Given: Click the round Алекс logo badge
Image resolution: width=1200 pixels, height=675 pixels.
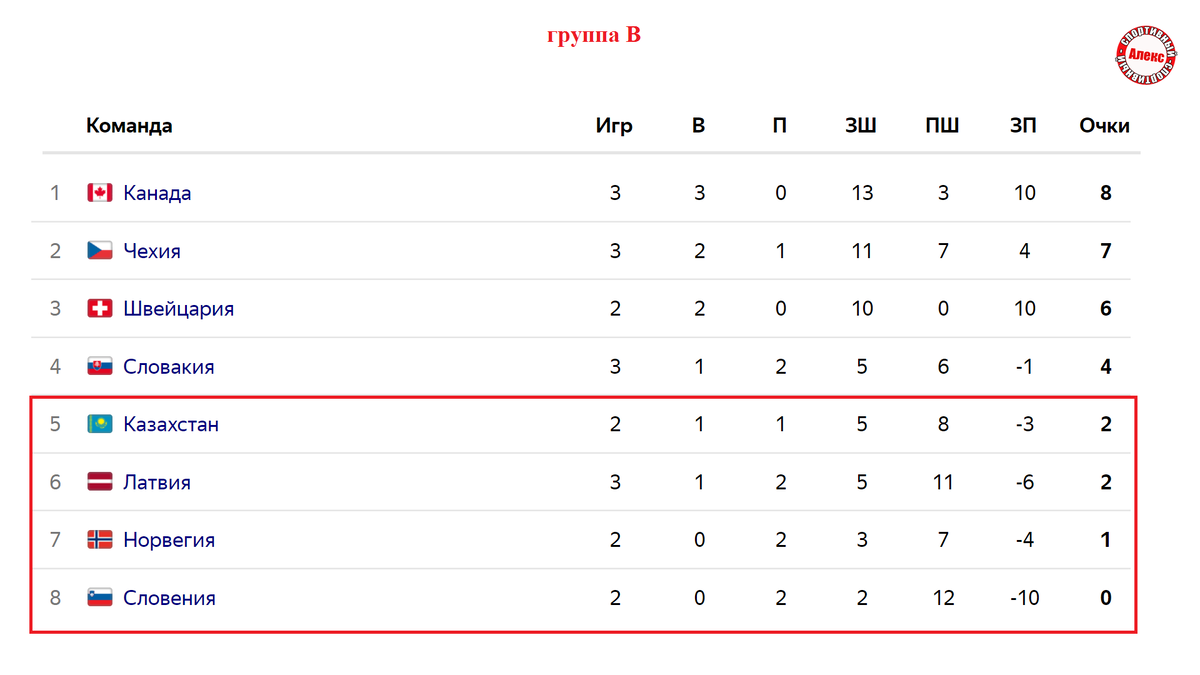Looking at the screenshot, I should click(1145, 54).
